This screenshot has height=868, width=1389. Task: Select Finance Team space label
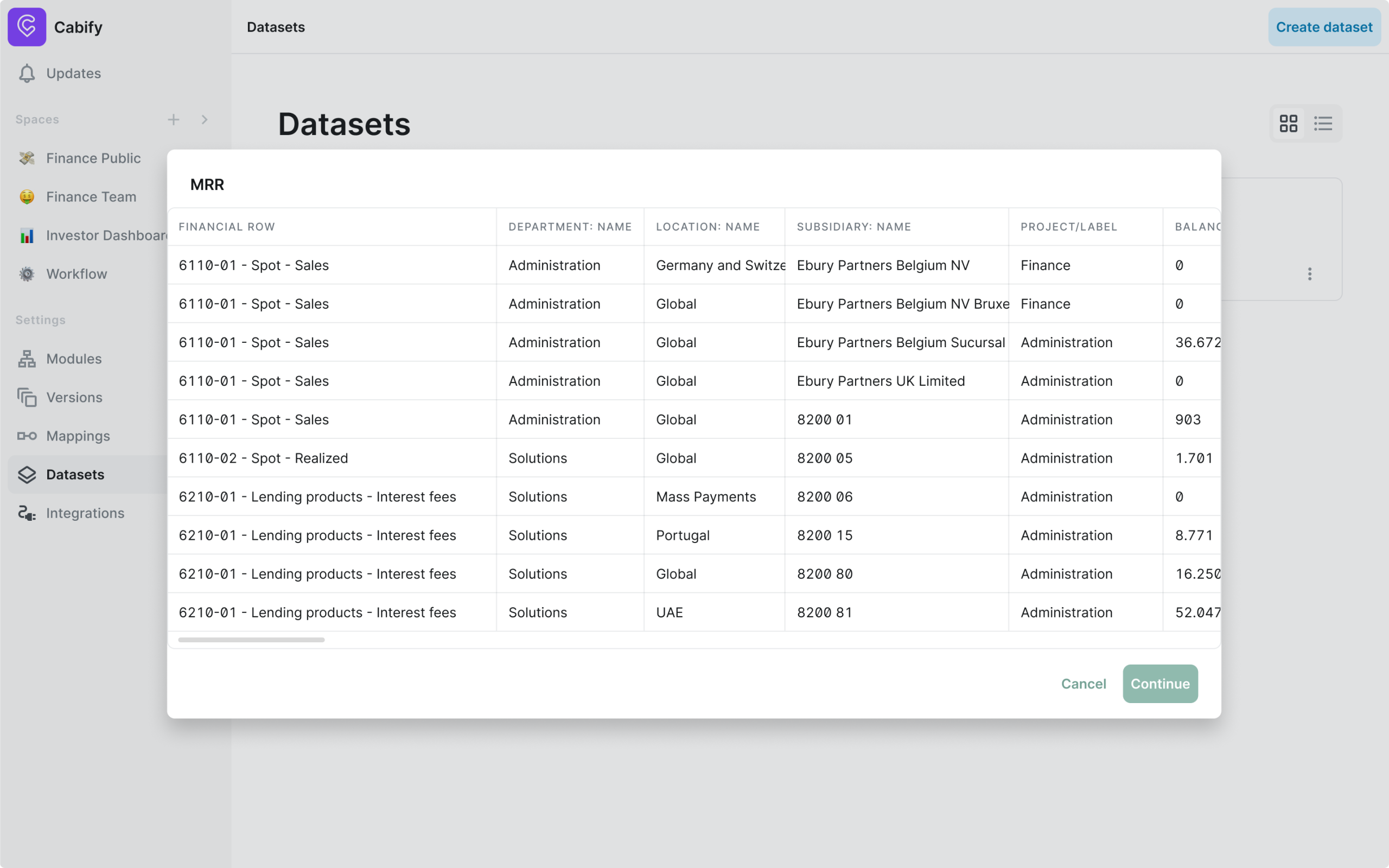pos(91,197)
